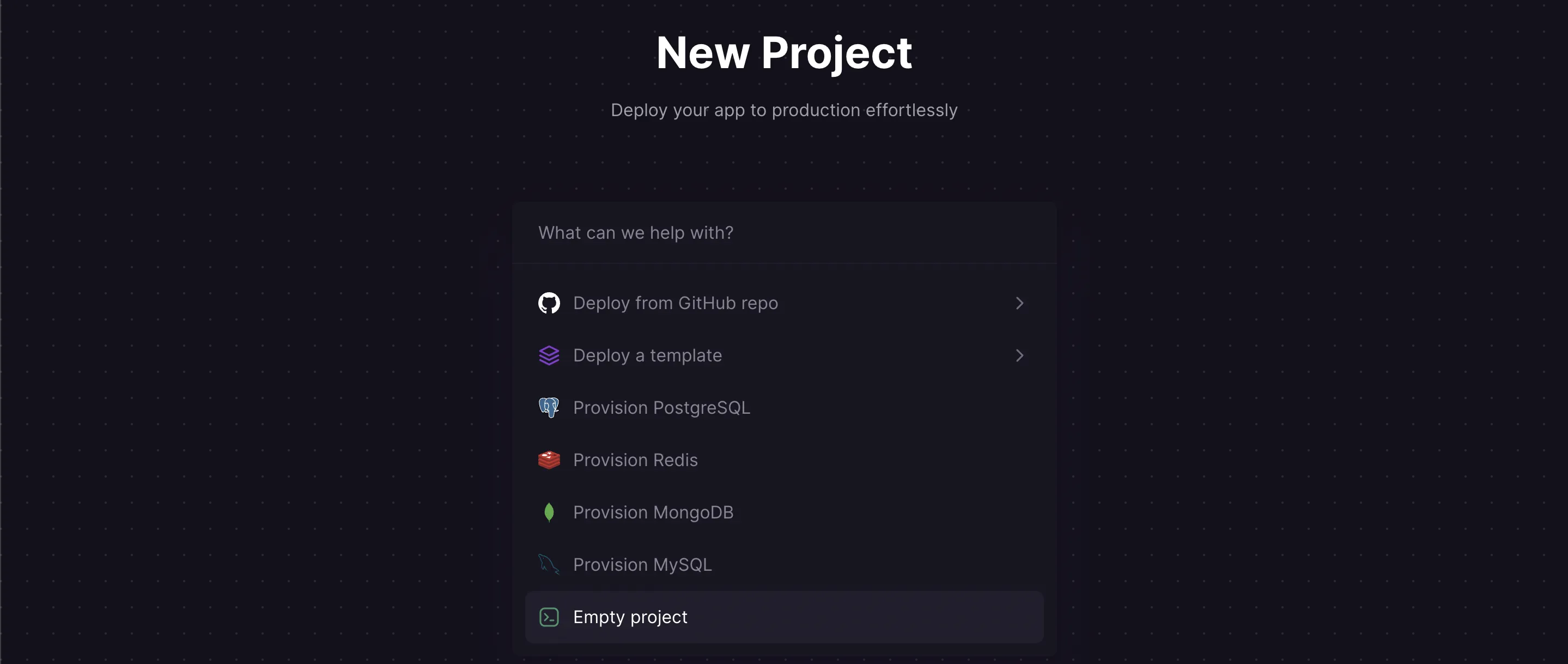
Task: Select Provision PostgreSQL from the list
Action: point(661,408)
